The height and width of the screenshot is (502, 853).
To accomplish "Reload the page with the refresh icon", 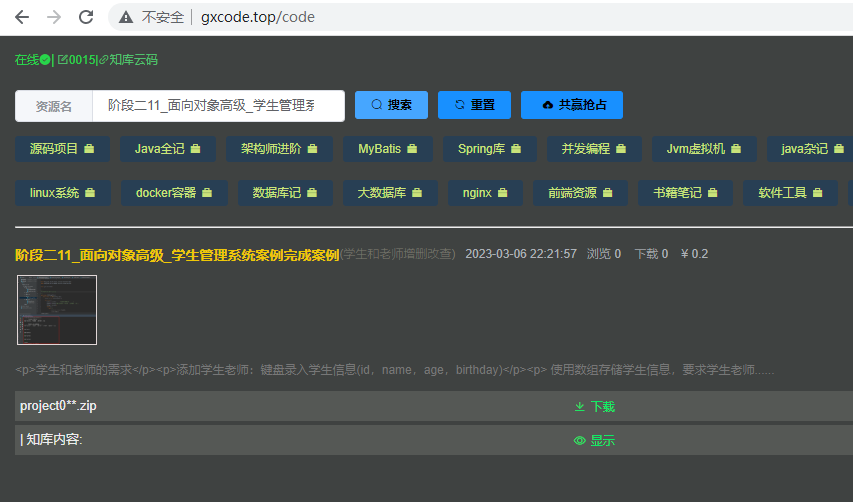I will click(86, 17).
